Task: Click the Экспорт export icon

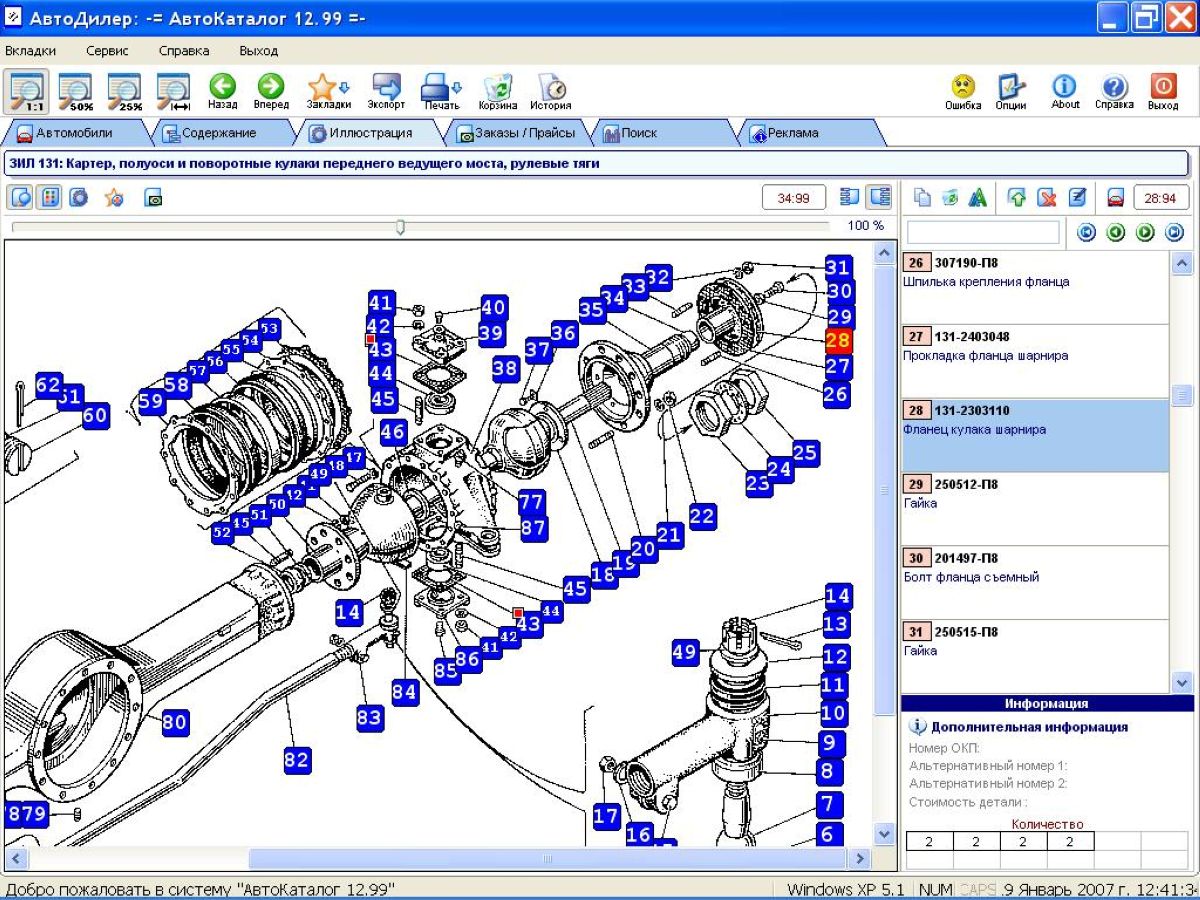Action: pyautogui.click(x=386, y=91)
